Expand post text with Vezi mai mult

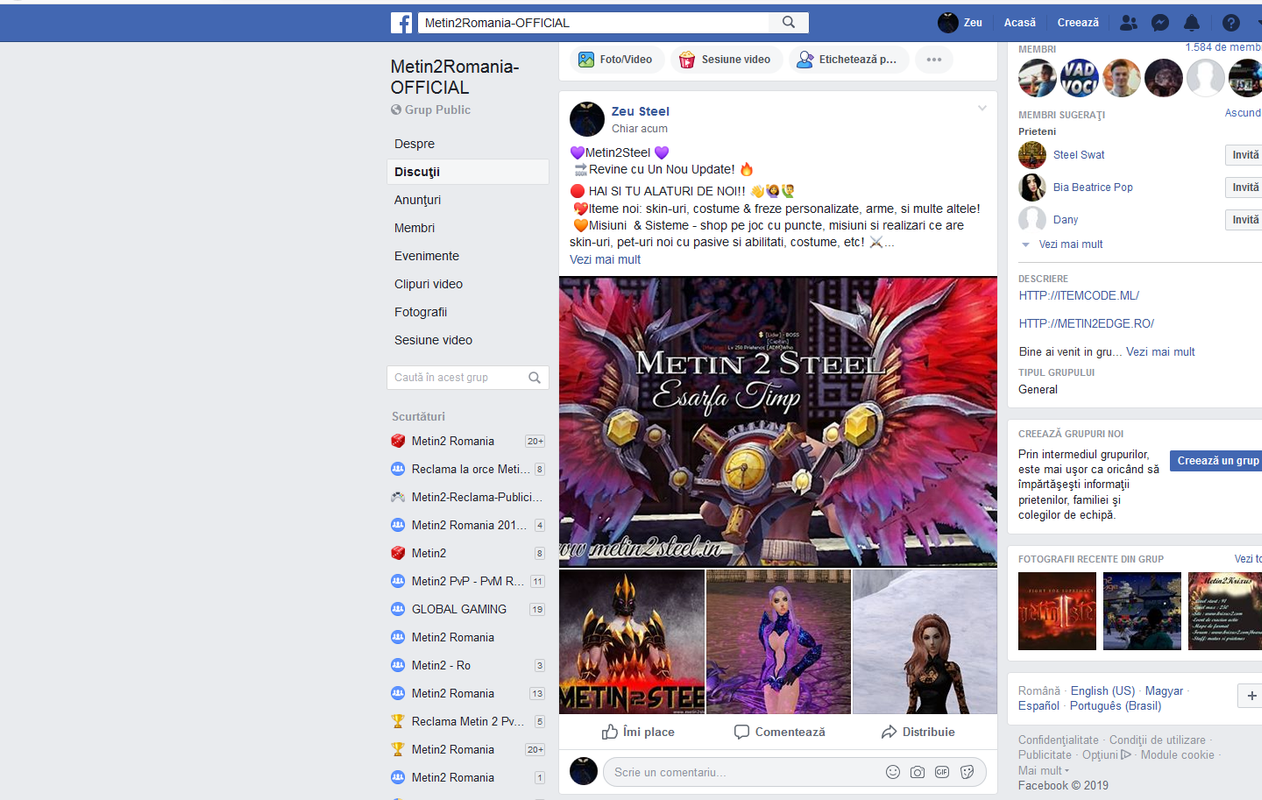(x=605, y=260)
